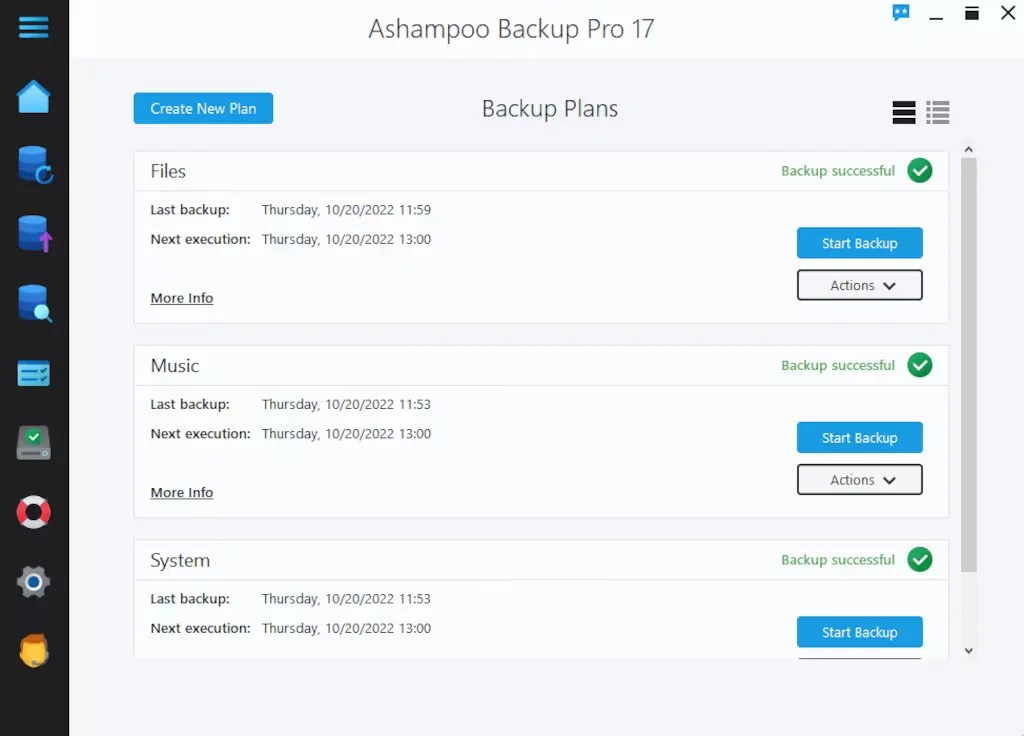
Task: Start Backup for the Music plan
Action: coord(859,438)
